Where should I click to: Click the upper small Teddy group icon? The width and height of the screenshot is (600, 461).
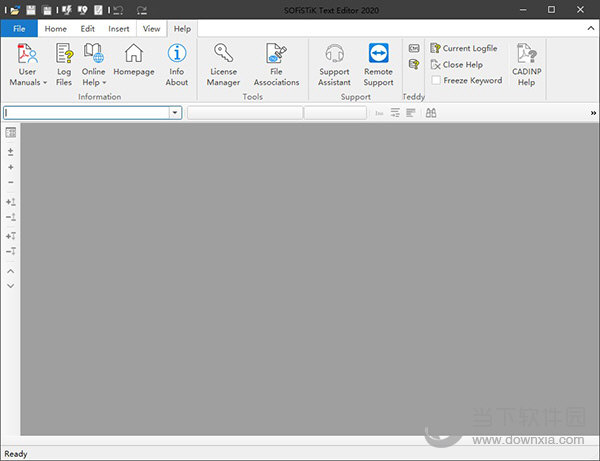coord(414,48)
